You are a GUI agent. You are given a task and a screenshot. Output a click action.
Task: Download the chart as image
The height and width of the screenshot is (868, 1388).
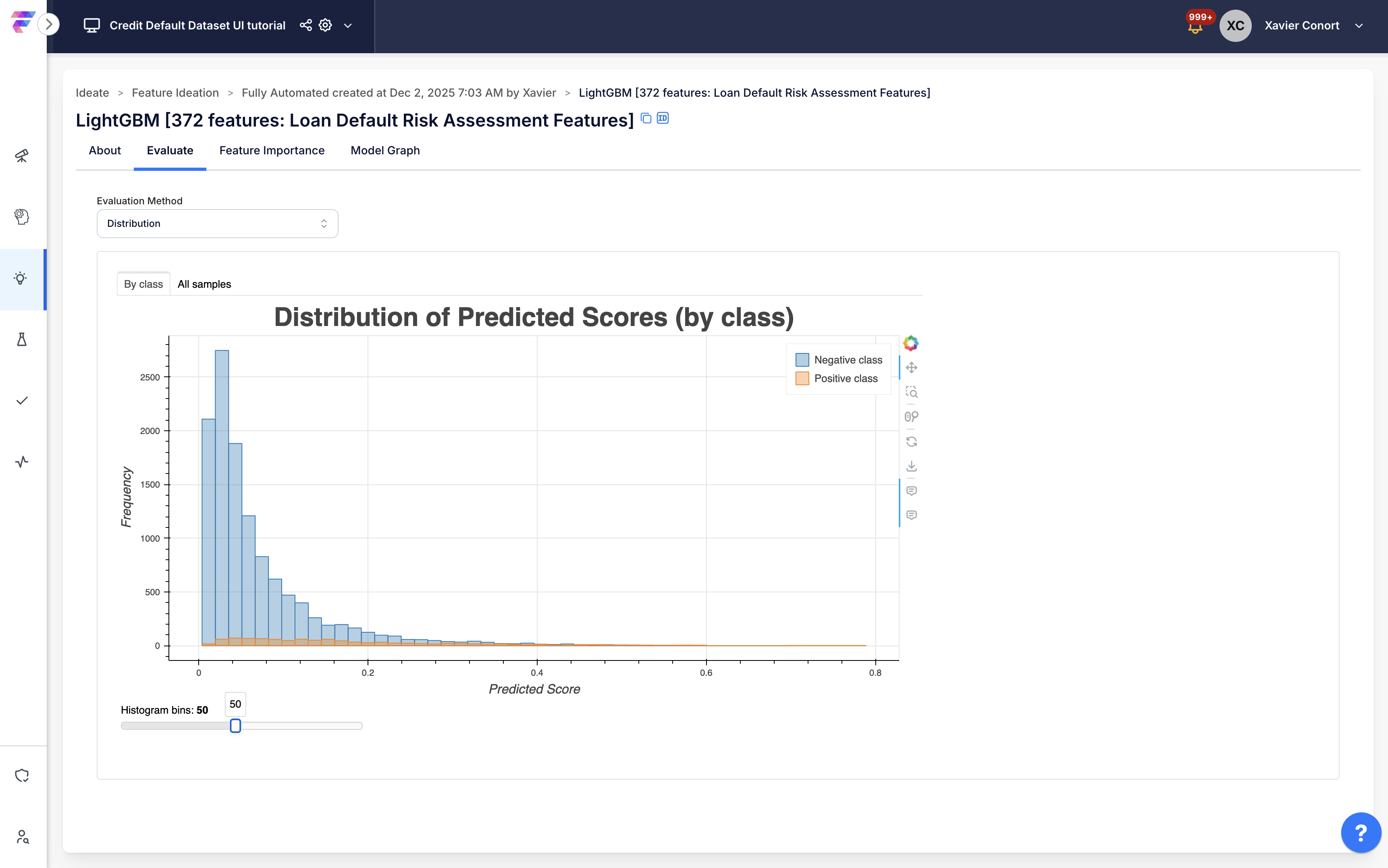911,466
